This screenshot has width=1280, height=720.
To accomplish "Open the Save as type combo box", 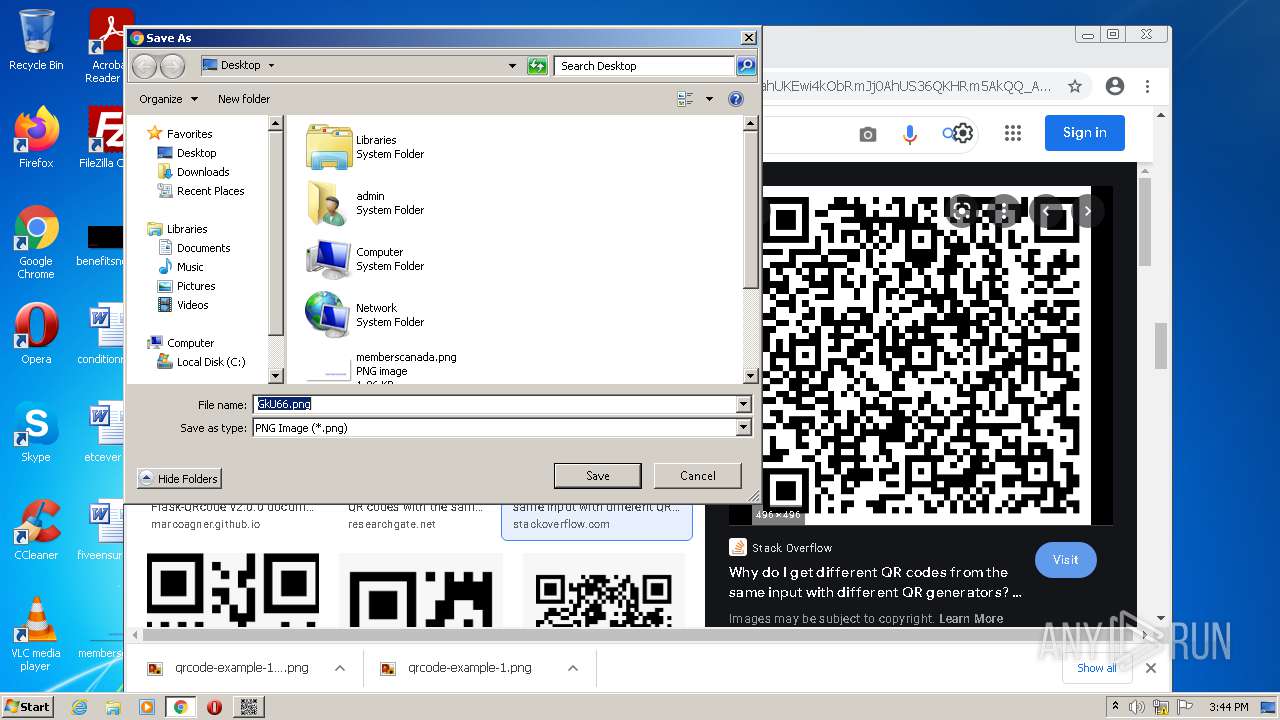I will coord(502,428).
